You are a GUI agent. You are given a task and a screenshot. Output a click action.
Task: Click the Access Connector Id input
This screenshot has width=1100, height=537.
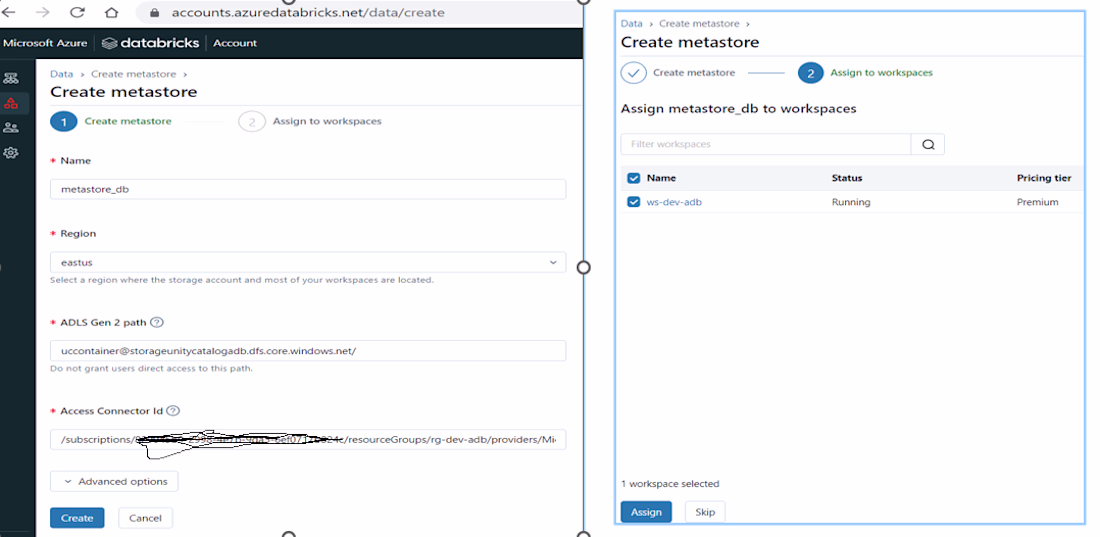(308, 440)
